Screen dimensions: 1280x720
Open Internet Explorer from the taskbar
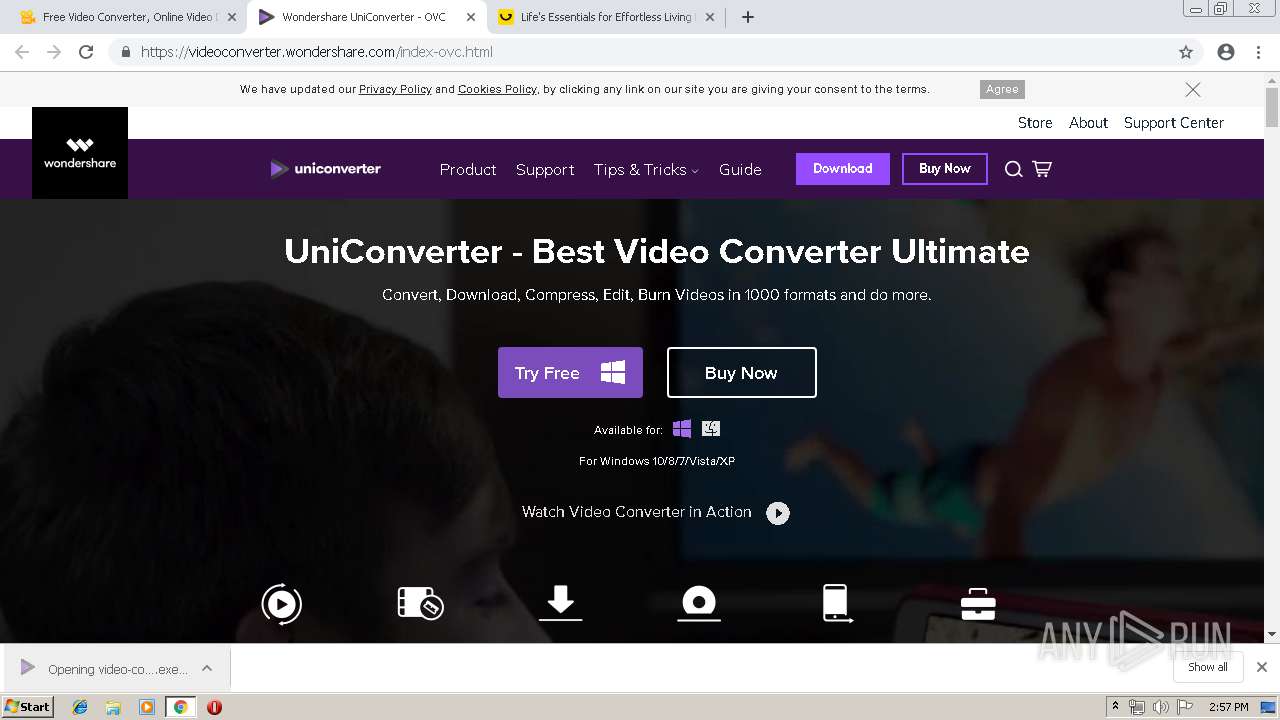pos(80,707)
